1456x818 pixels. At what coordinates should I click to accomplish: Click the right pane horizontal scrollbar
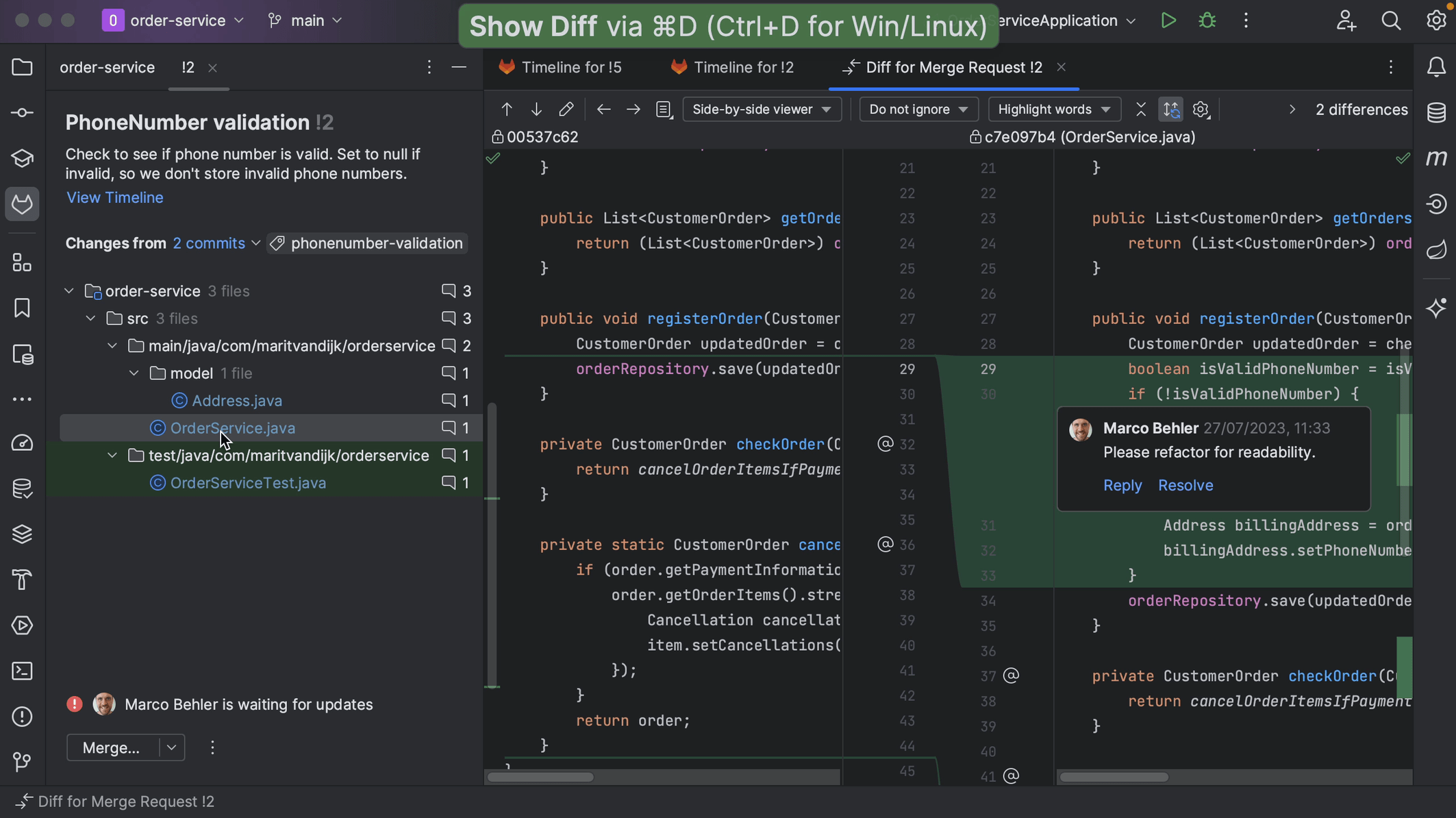(x=1114, y=777)
